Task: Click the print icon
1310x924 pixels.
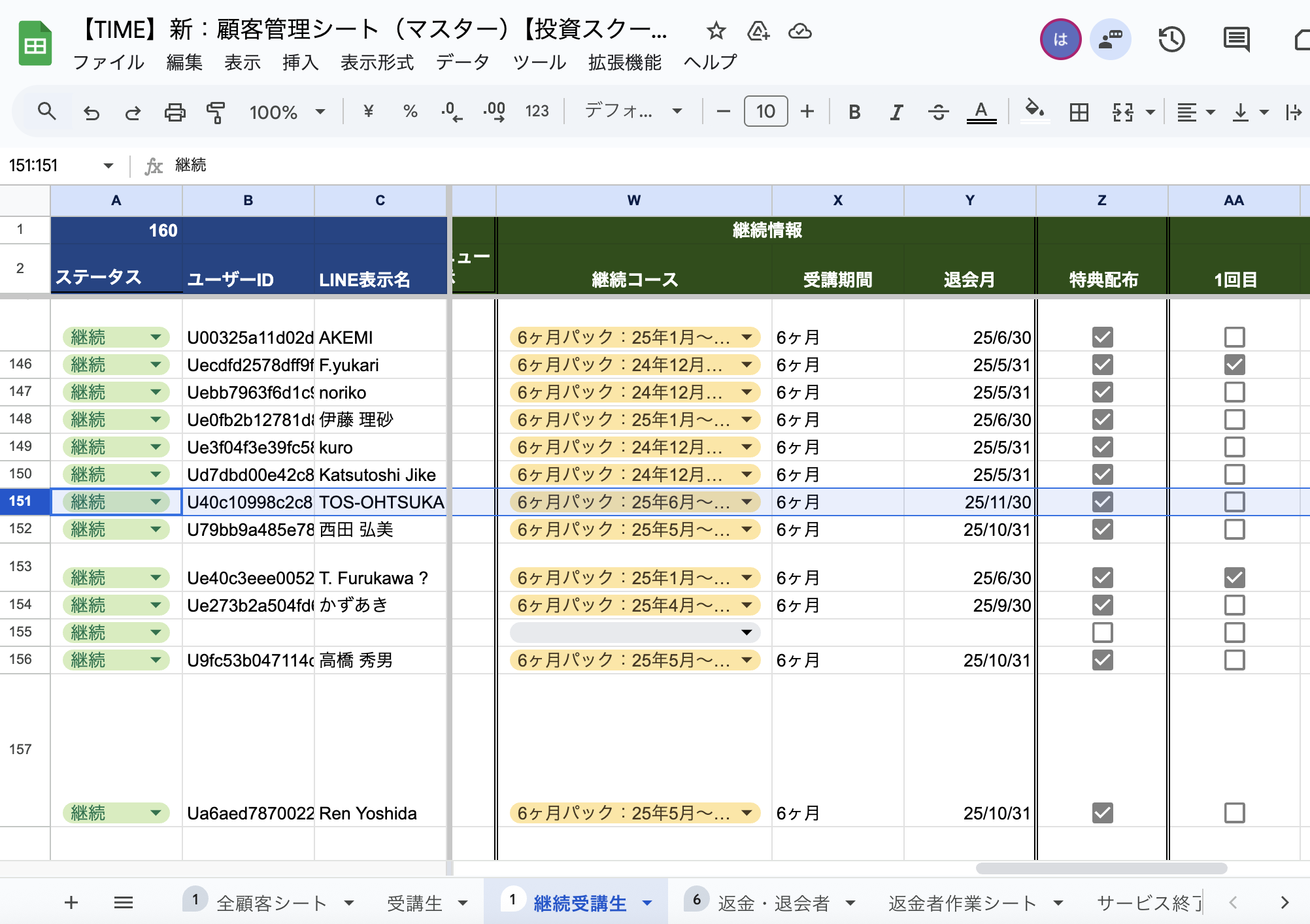Action: (174, 112)
